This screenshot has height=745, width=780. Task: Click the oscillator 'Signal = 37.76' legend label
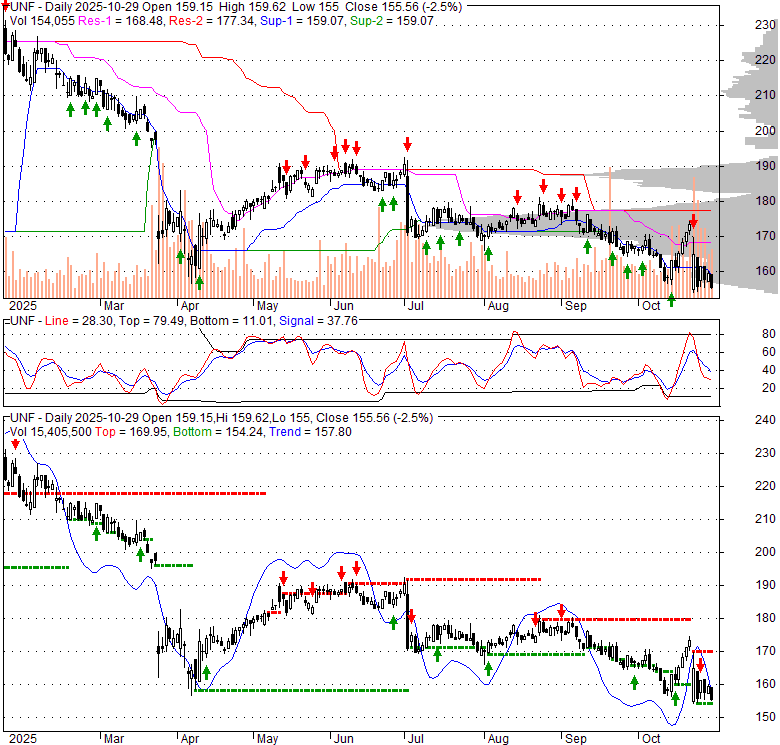[318, 321]
